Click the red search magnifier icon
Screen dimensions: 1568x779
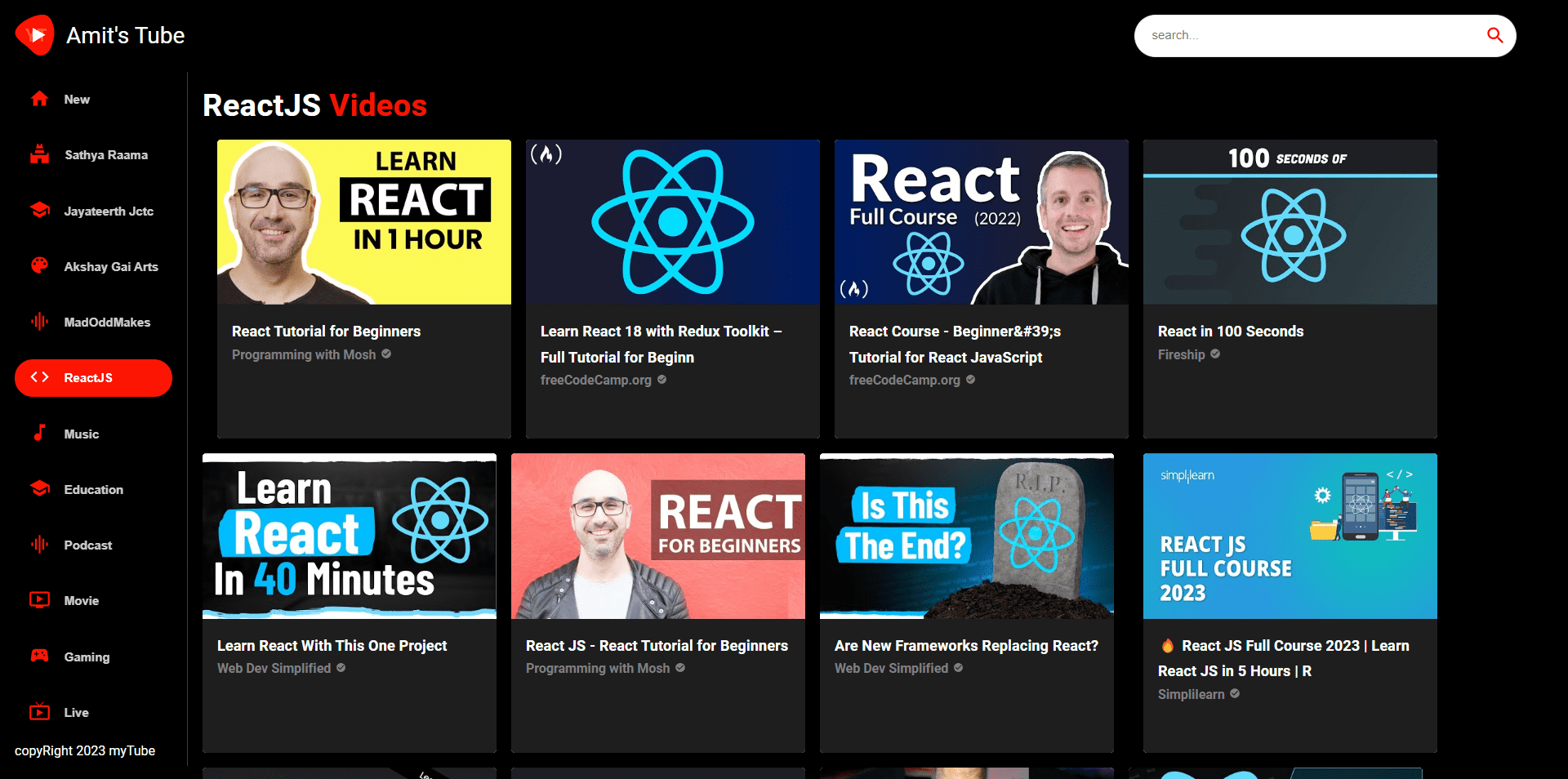point(1494,35)
